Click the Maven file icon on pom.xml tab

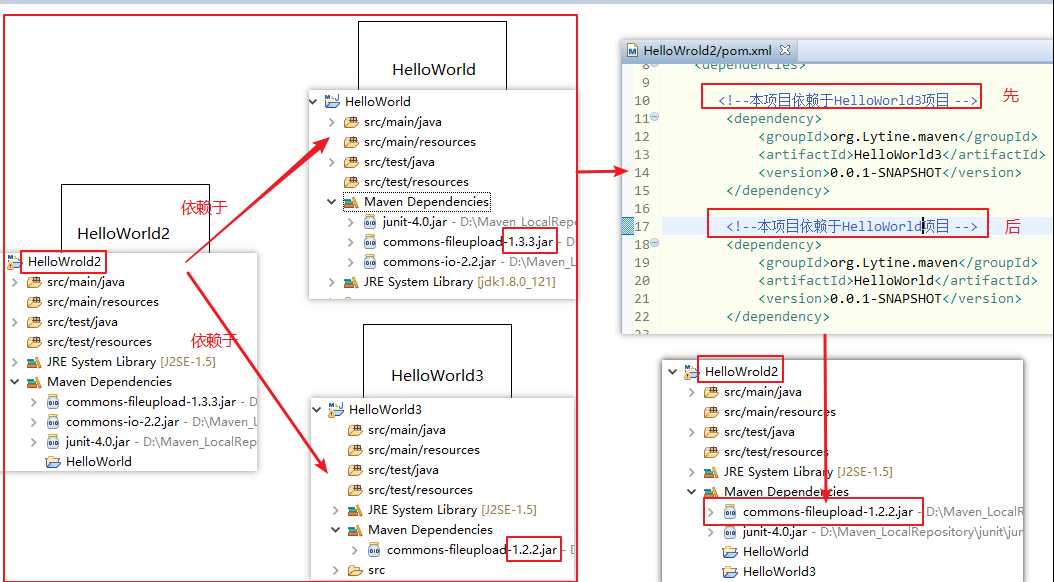pyautogui.click(x=632, y=50)
